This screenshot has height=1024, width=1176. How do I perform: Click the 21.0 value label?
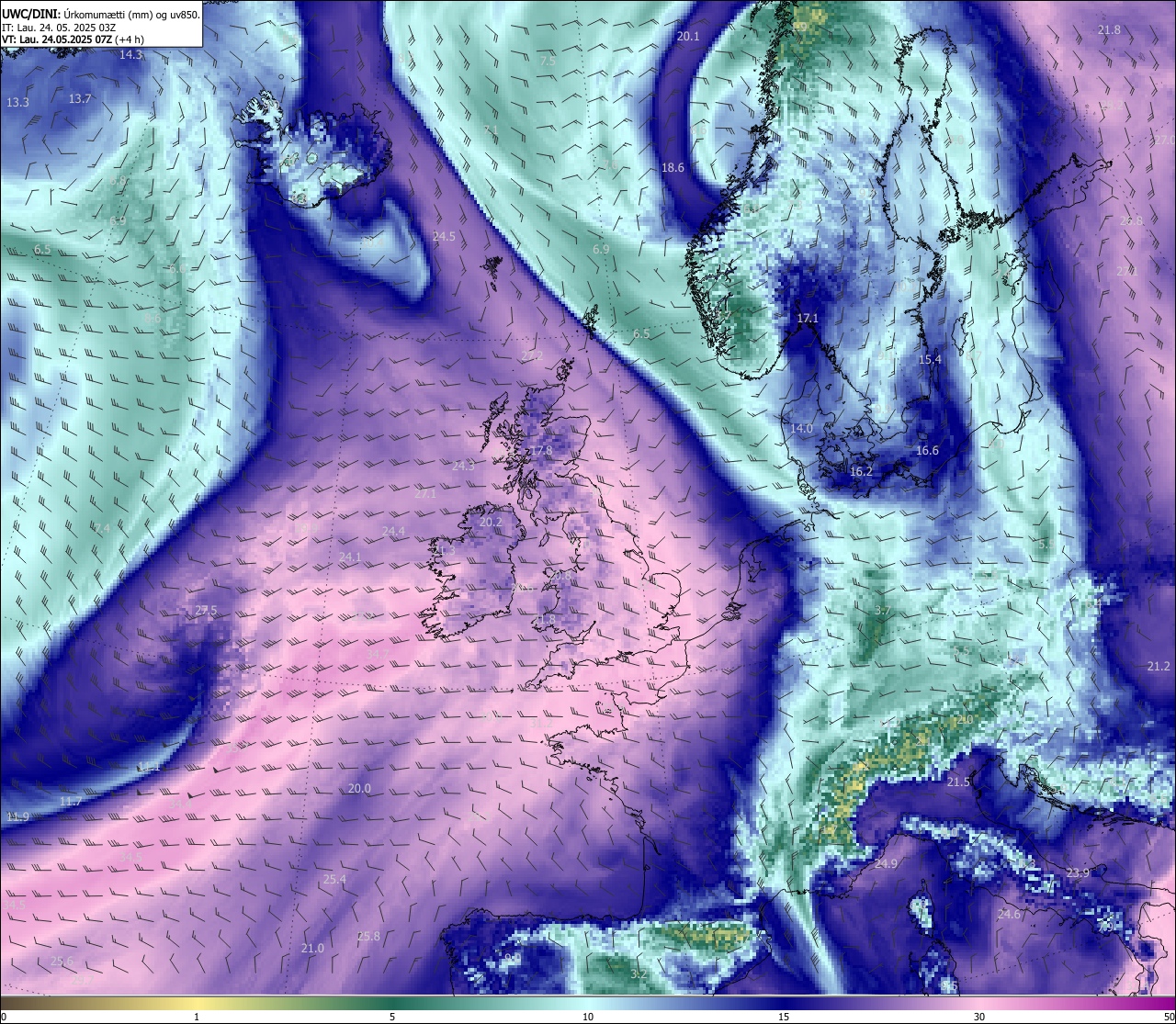(312, 949)
